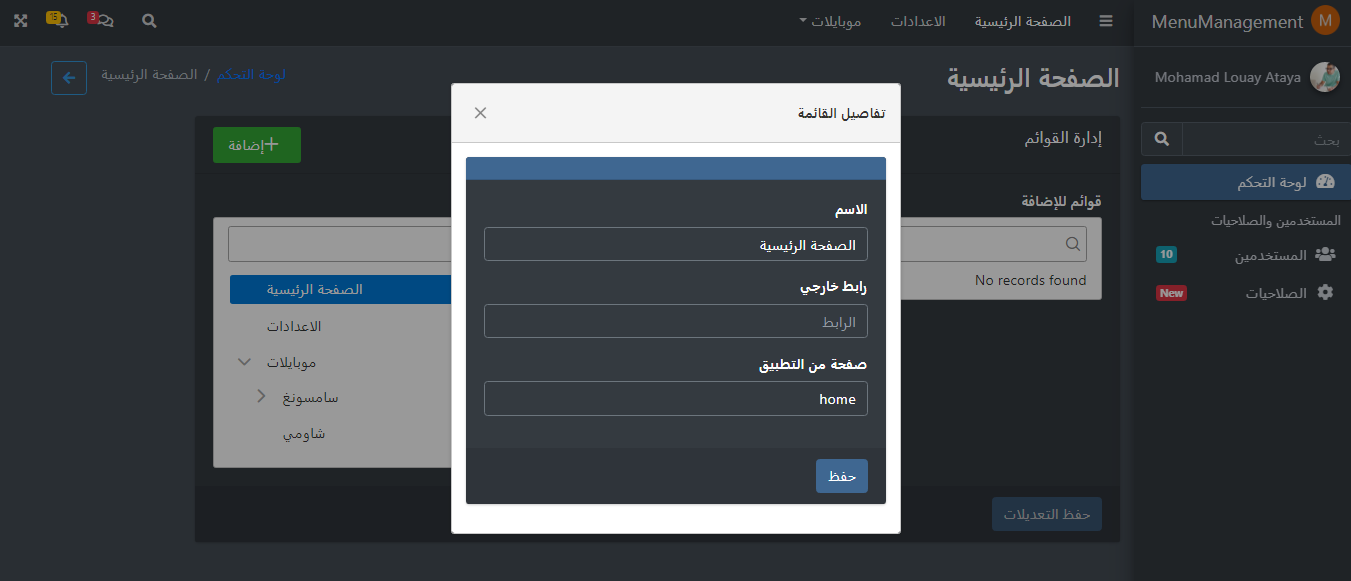The height and width of the screenshot is (581, 1351).
Task: Open الصلاحيات sidebar item
Action: [x=1245, y=293]
